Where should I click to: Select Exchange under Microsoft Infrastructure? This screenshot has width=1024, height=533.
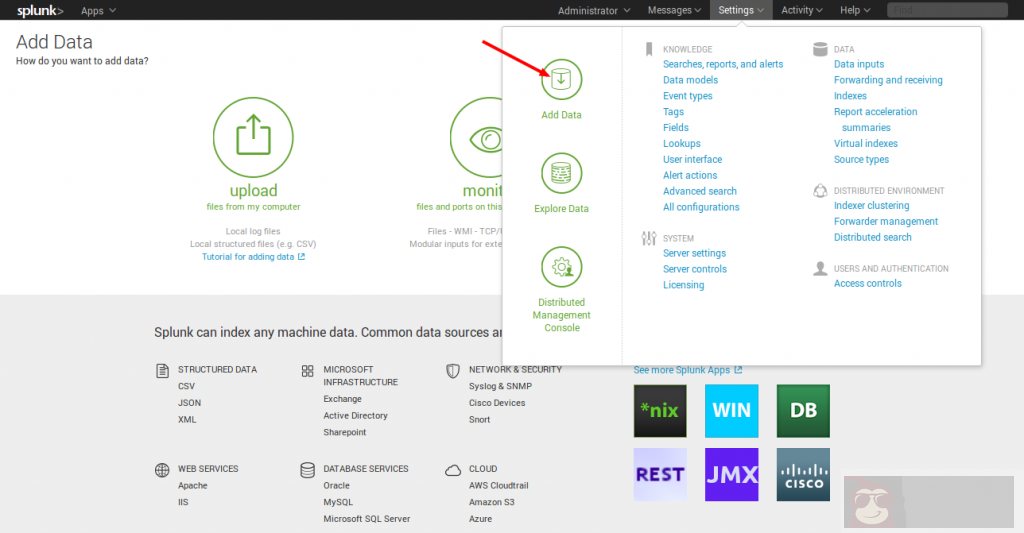(342, 399)
